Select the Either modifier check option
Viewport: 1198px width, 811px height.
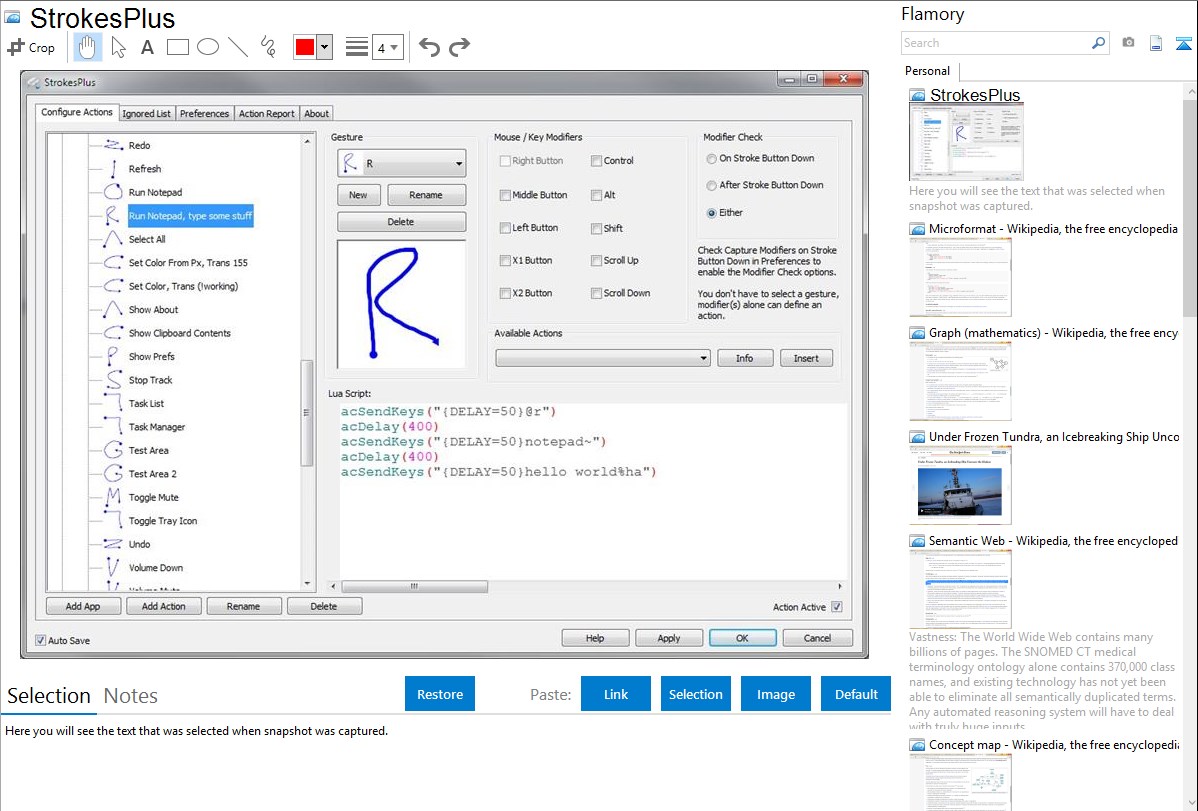tap(711, 212)
